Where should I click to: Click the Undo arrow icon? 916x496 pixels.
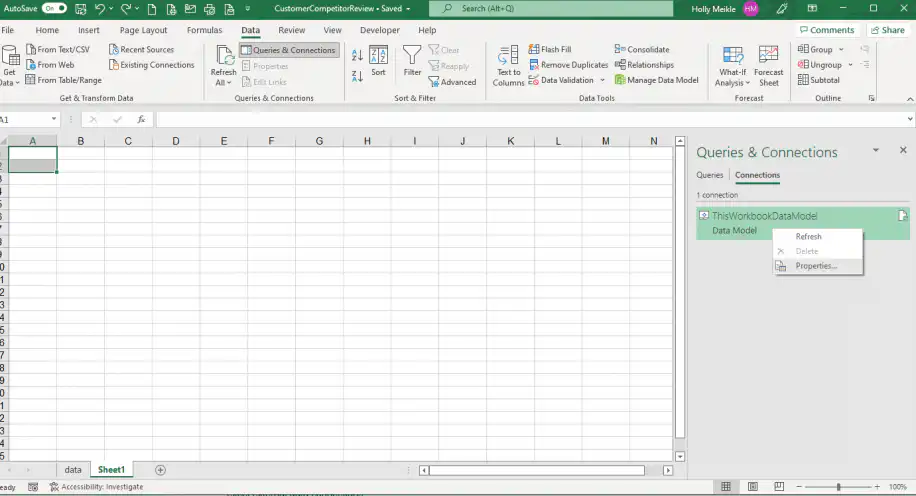coord(99,9)
